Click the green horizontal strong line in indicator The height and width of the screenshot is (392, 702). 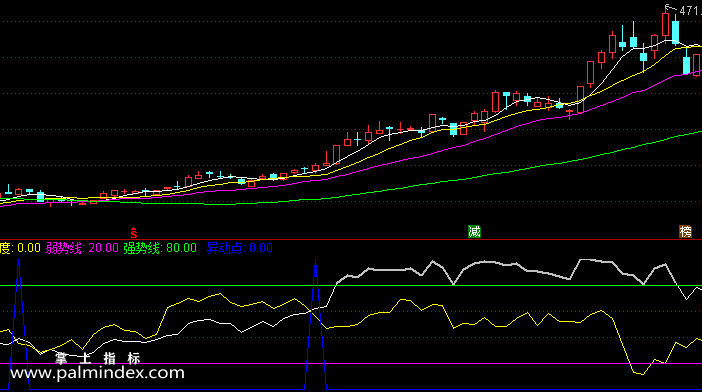coord(351,285)
